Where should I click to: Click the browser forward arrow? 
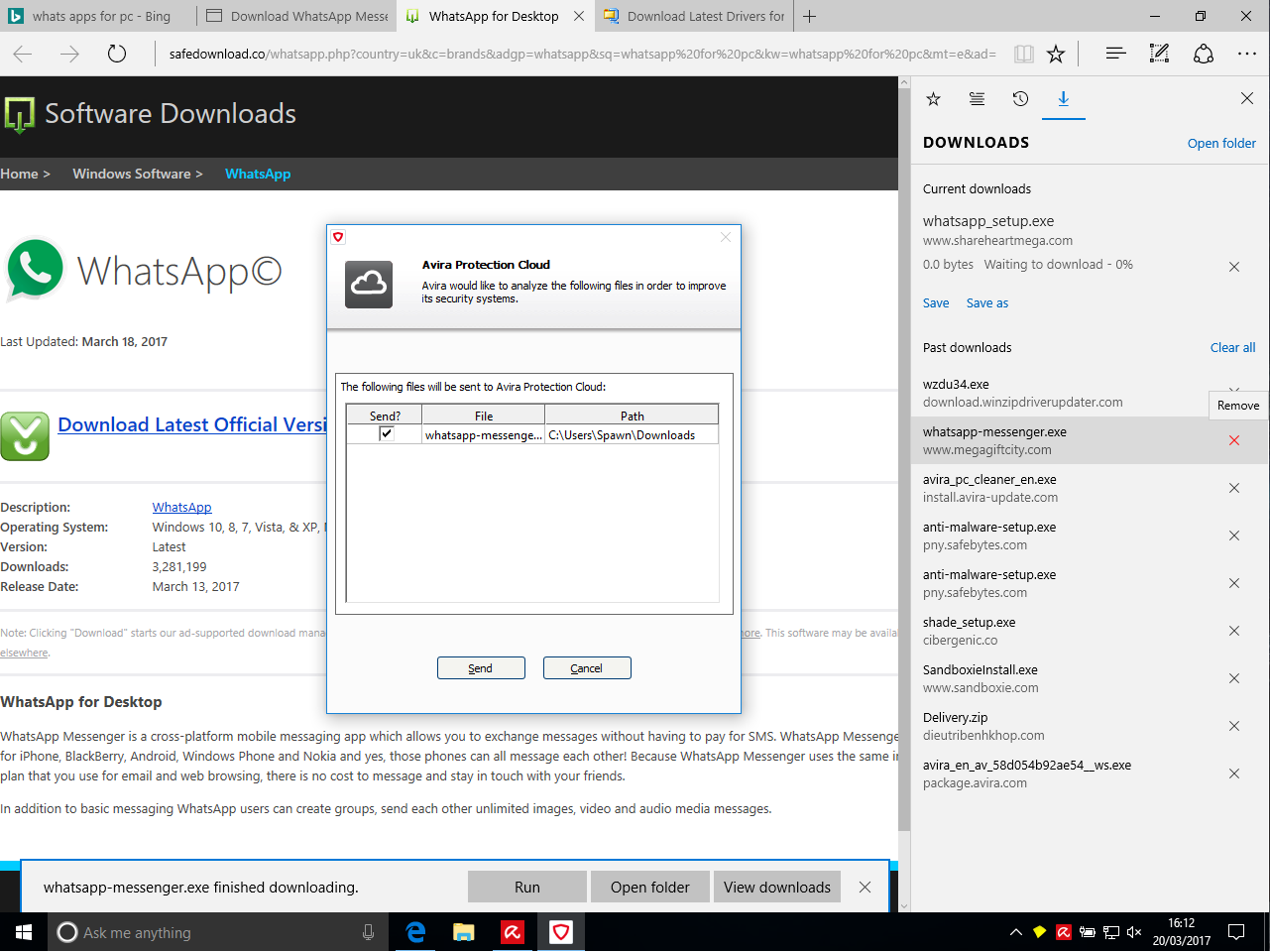69,54
